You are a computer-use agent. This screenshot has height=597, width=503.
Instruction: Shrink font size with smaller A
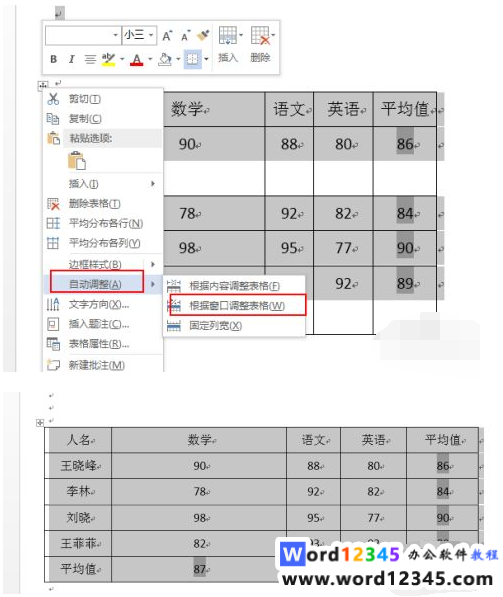pyautogui.click(x=185, y=36)
